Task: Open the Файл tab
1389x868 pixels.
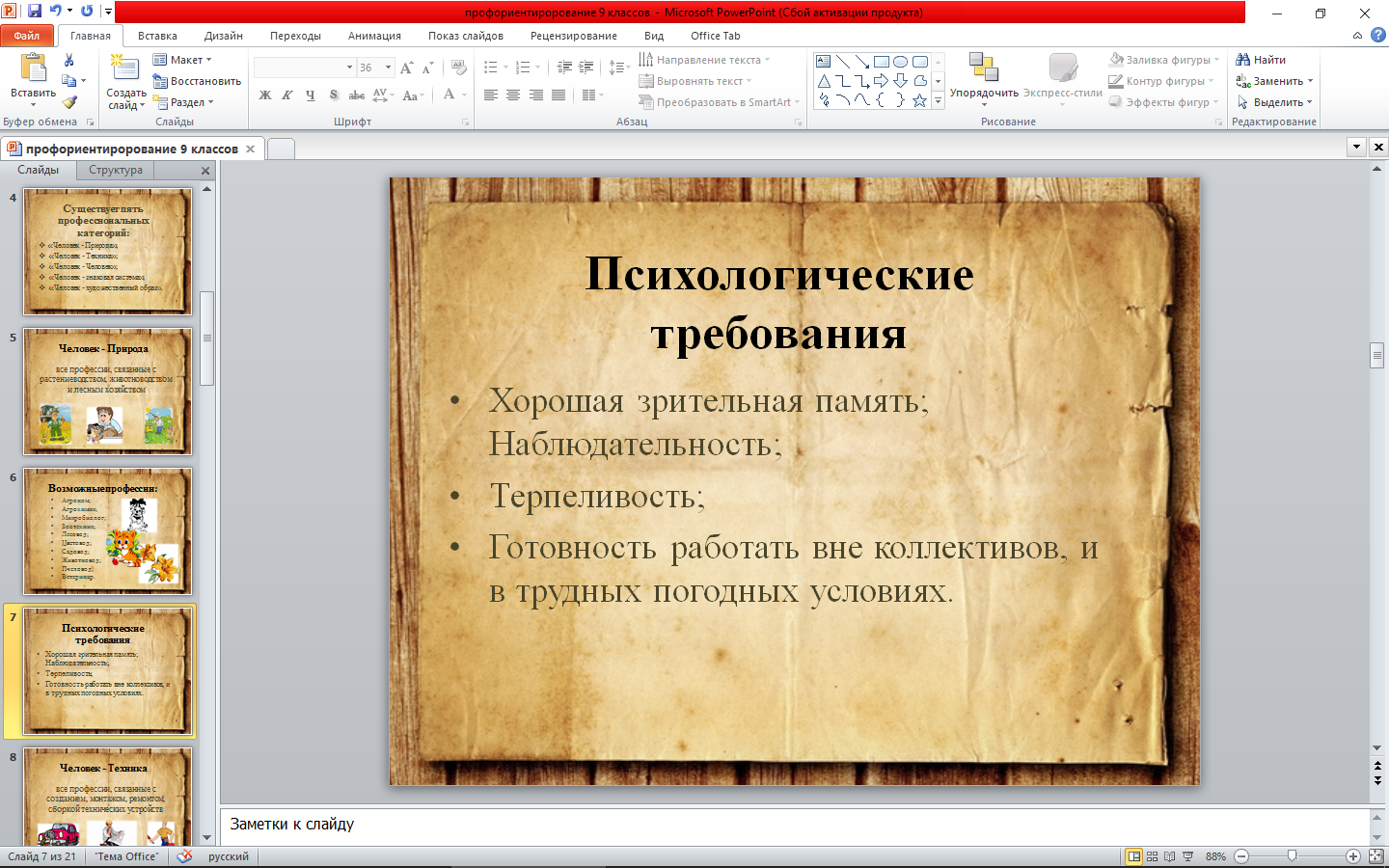Action: point(27,36)
